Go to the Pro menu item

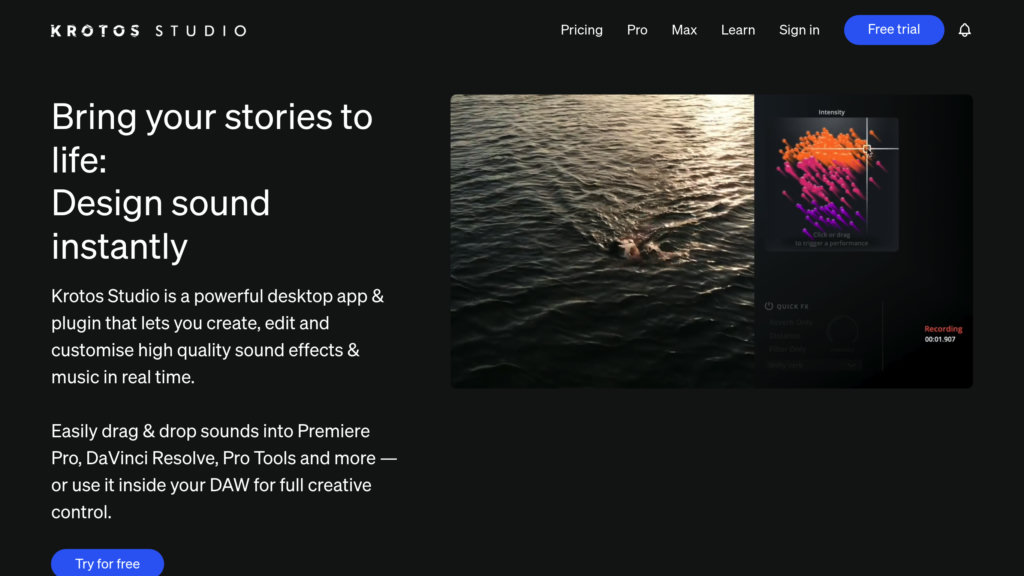click(637, 30)
